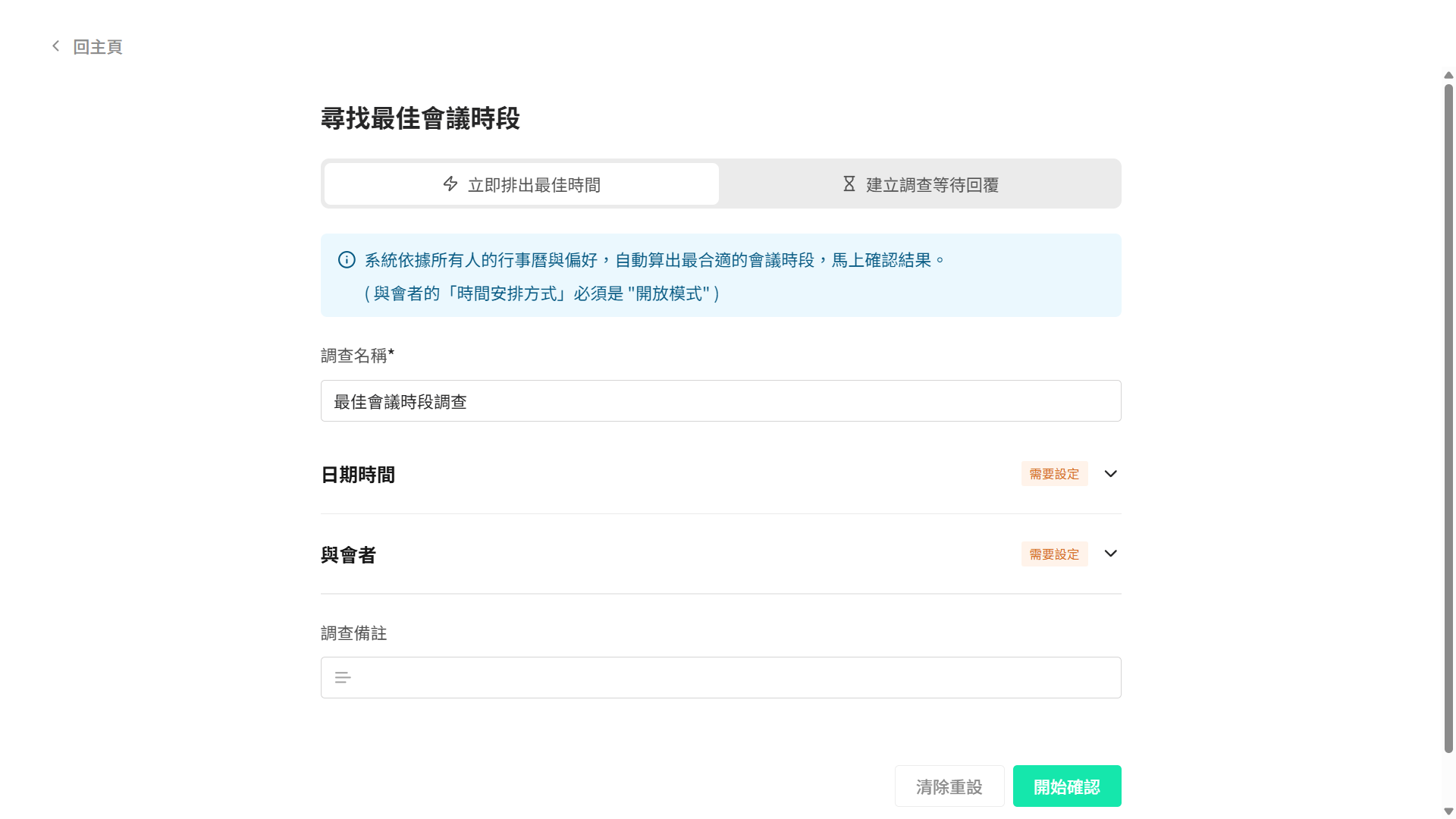
Task: Click the lightning icon on 立即排出最佳時間 tab
Action: [x=450, y=184]
